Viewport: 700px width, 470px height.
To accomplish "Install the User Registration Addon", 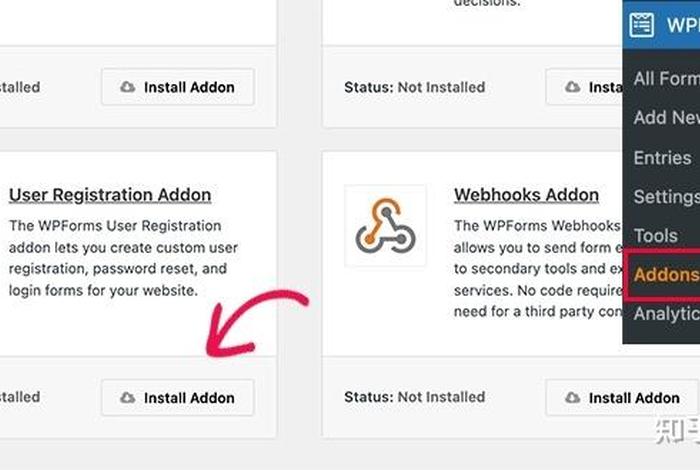I will pyautogui.click(x=178, y=398).
